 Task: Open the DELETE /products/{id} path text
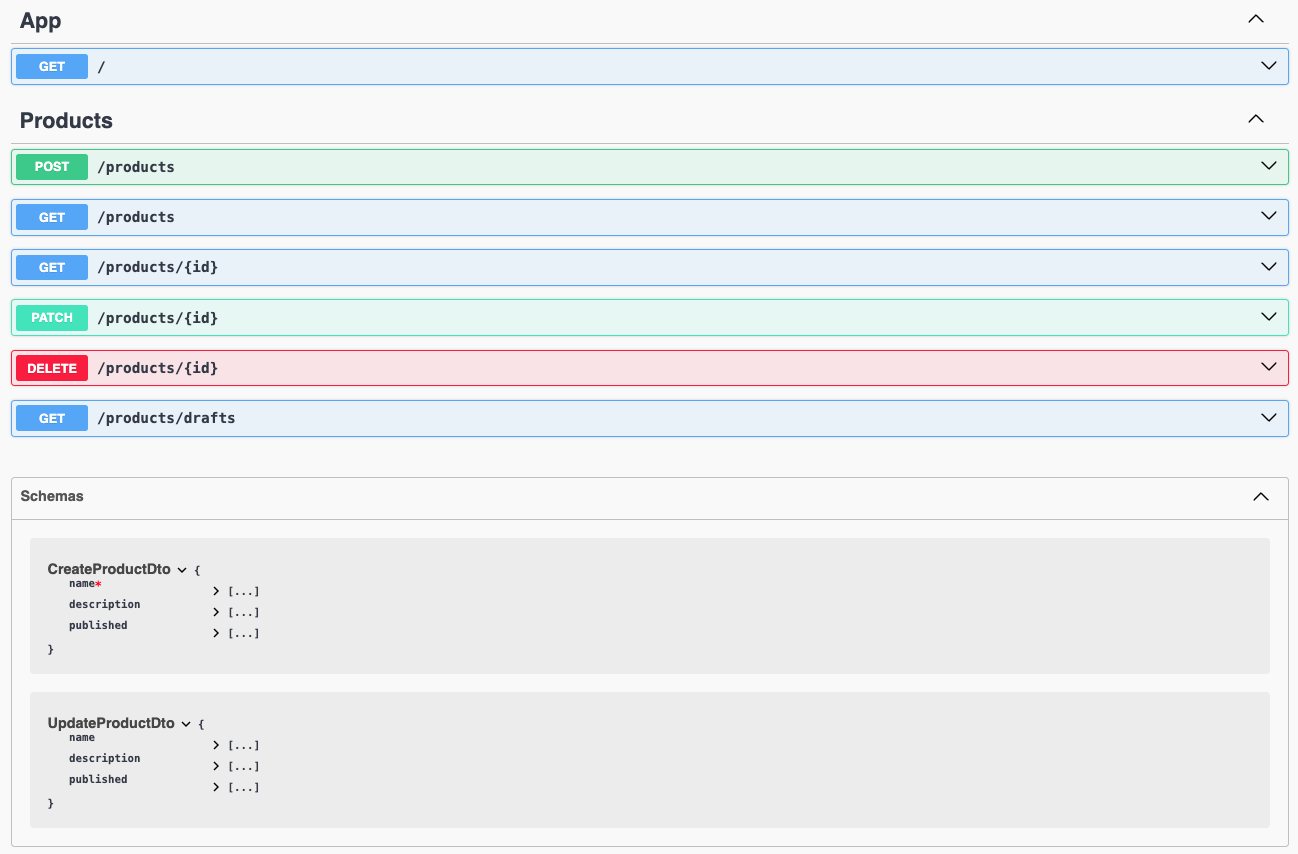pyautogui.click(x=157, y=368)
